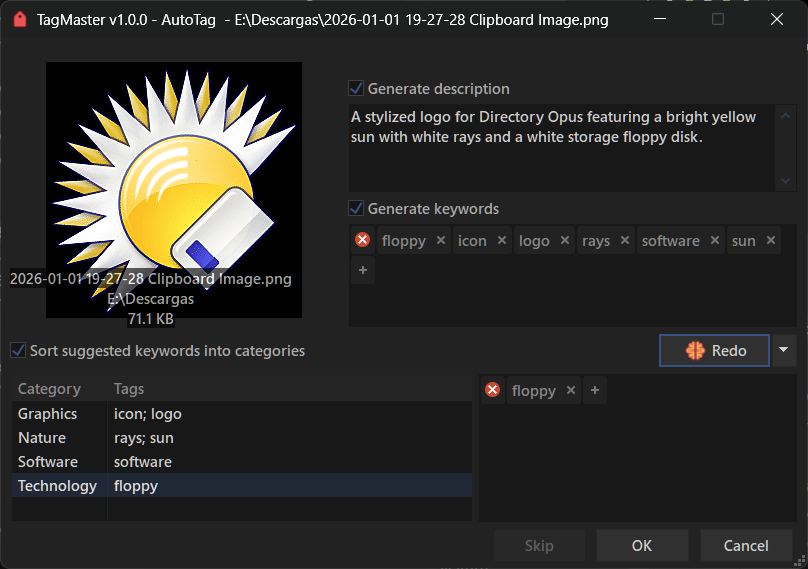
Task: Delete the 'logo' keyword tag
Action: pos(565,241)
